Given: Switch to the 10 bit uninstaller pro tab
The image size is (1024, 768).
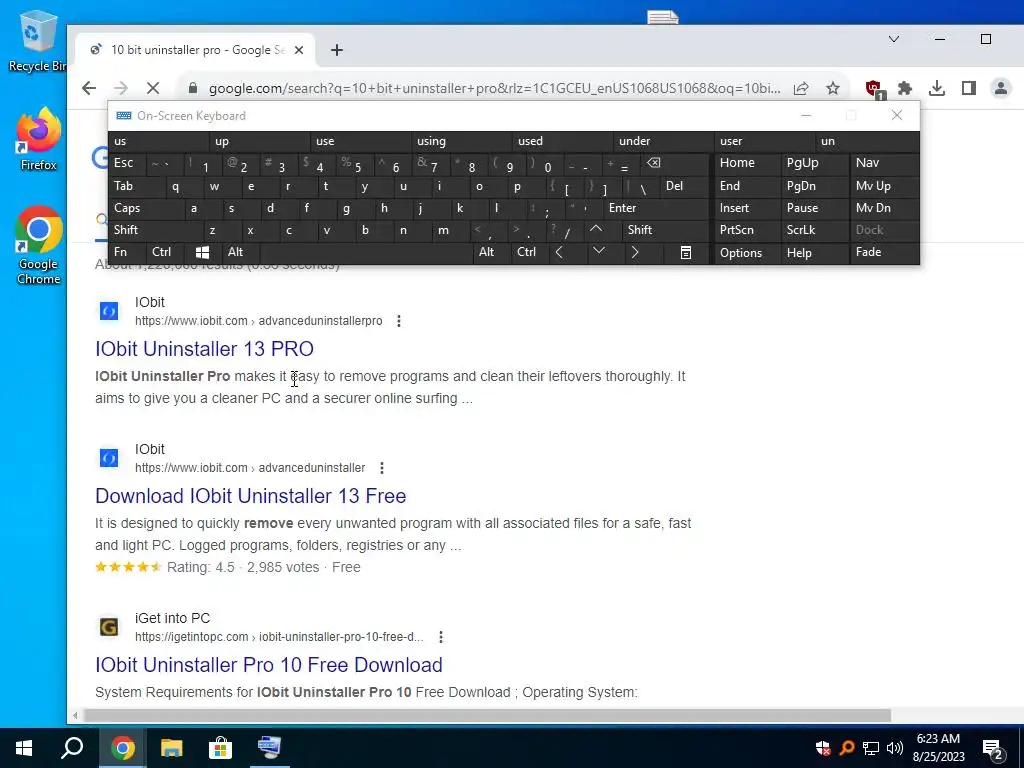Looking at the screenshot, I should (x=196, y=50).
